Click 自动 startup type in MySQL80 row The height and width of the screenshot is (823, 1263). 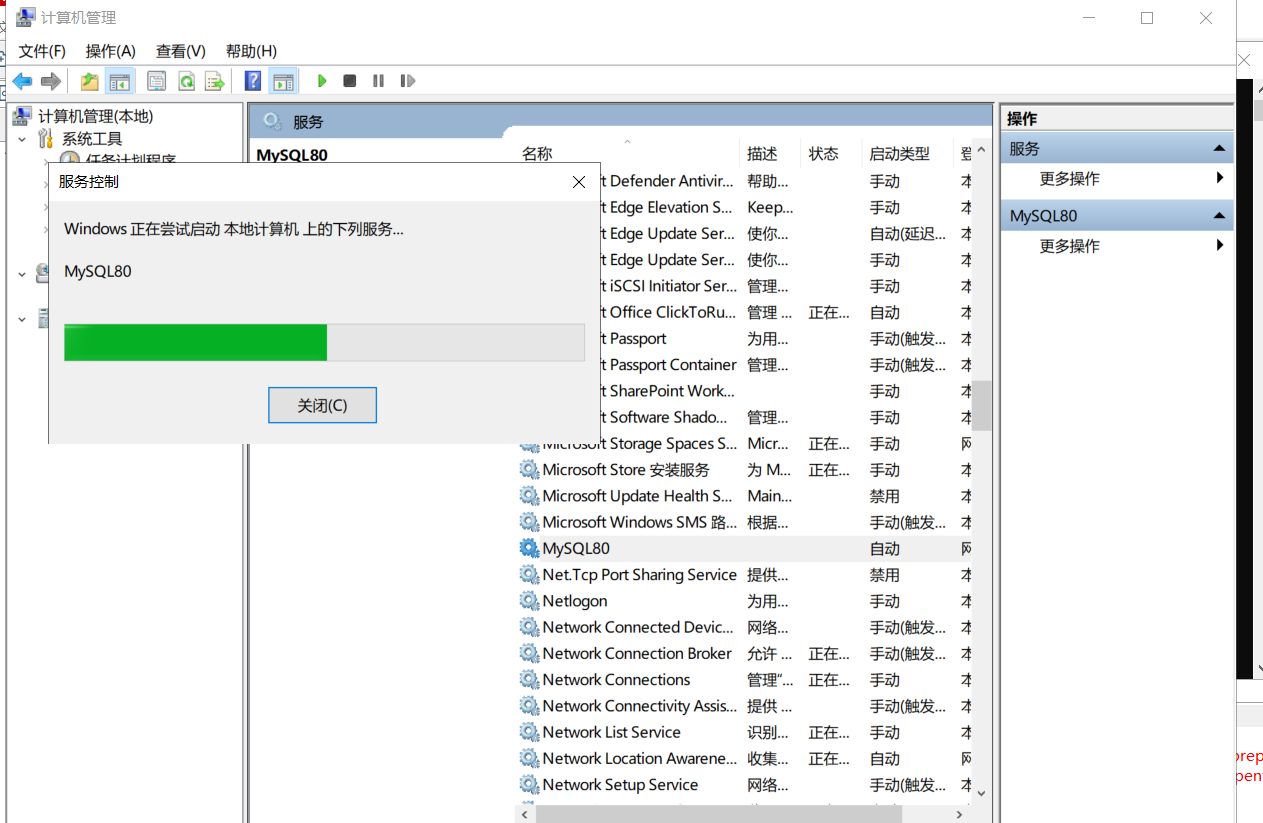pos(884,548)
